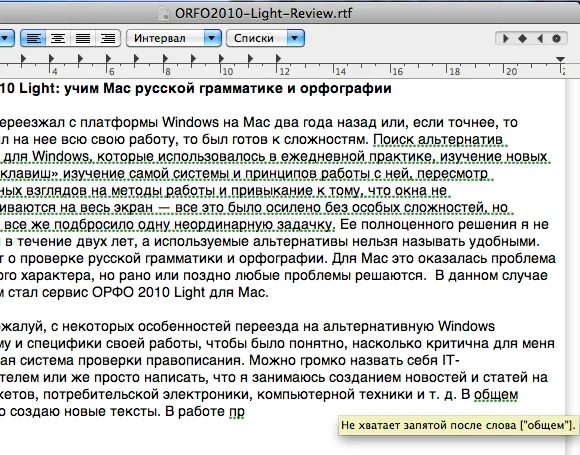The height and width of the screenshot is (455, 580).
Task: Grab the right margin indent marker on ruler
Action: (x=560, y=59)
